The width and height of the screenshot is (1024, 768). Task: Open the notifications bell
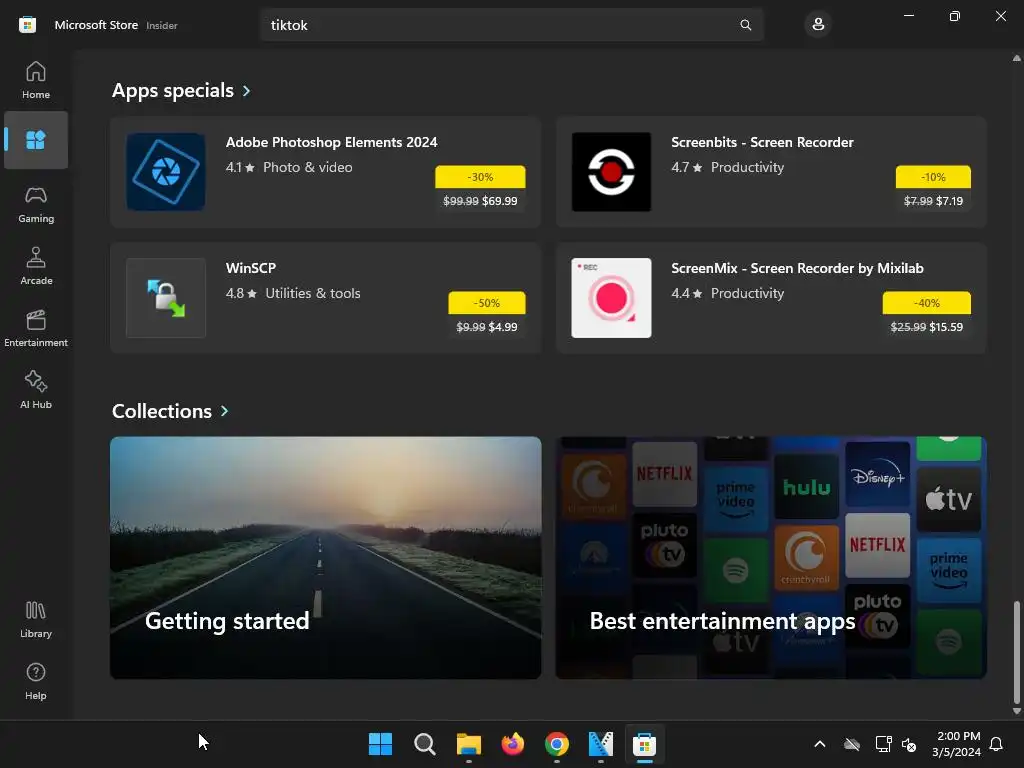996,744
